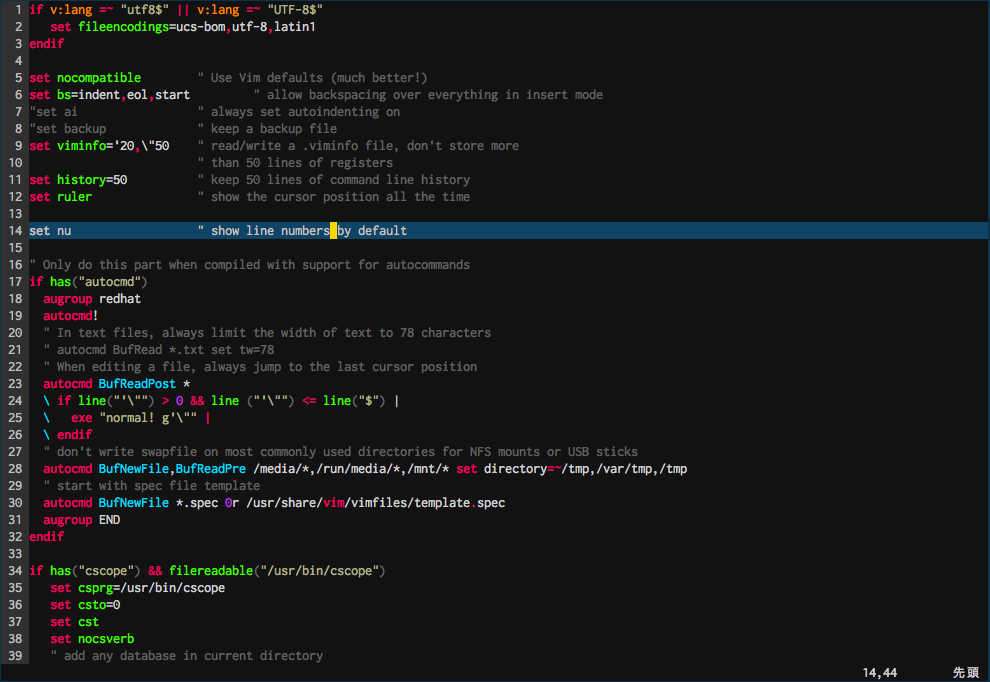Click "endif" on line 32

tap(47, 537)
